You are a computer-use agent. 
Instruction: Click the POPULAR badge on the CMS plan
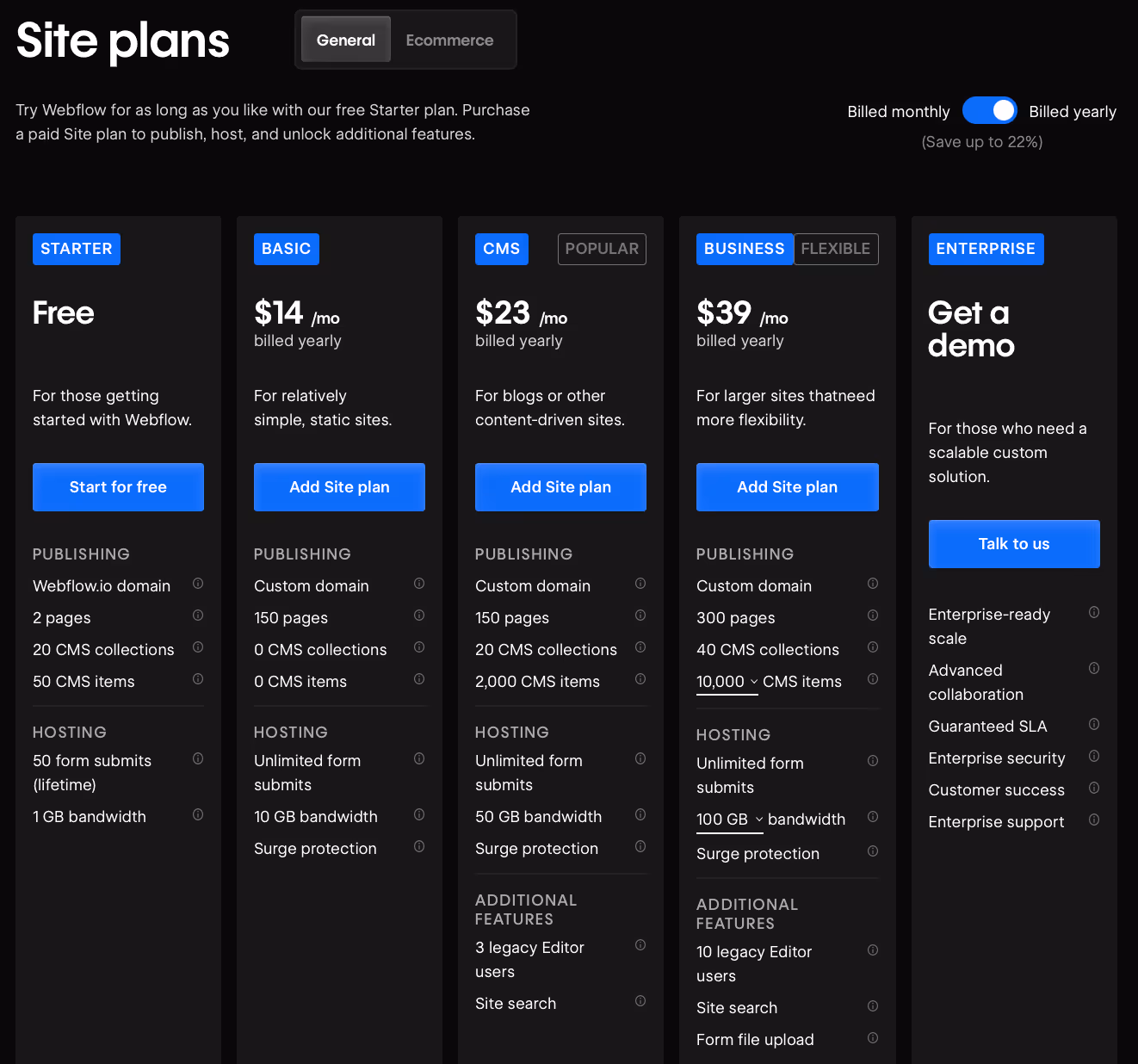602,249
